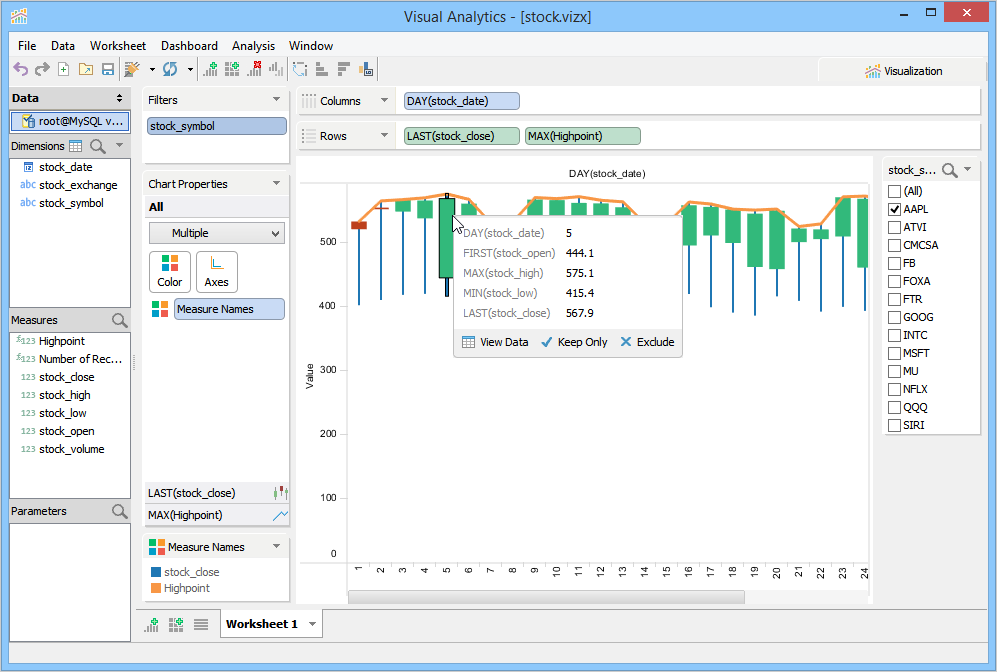The width and height of the screenshot is (997, 672).
Task: Select the Color shelf in Chart Properties
Action: 170,271
